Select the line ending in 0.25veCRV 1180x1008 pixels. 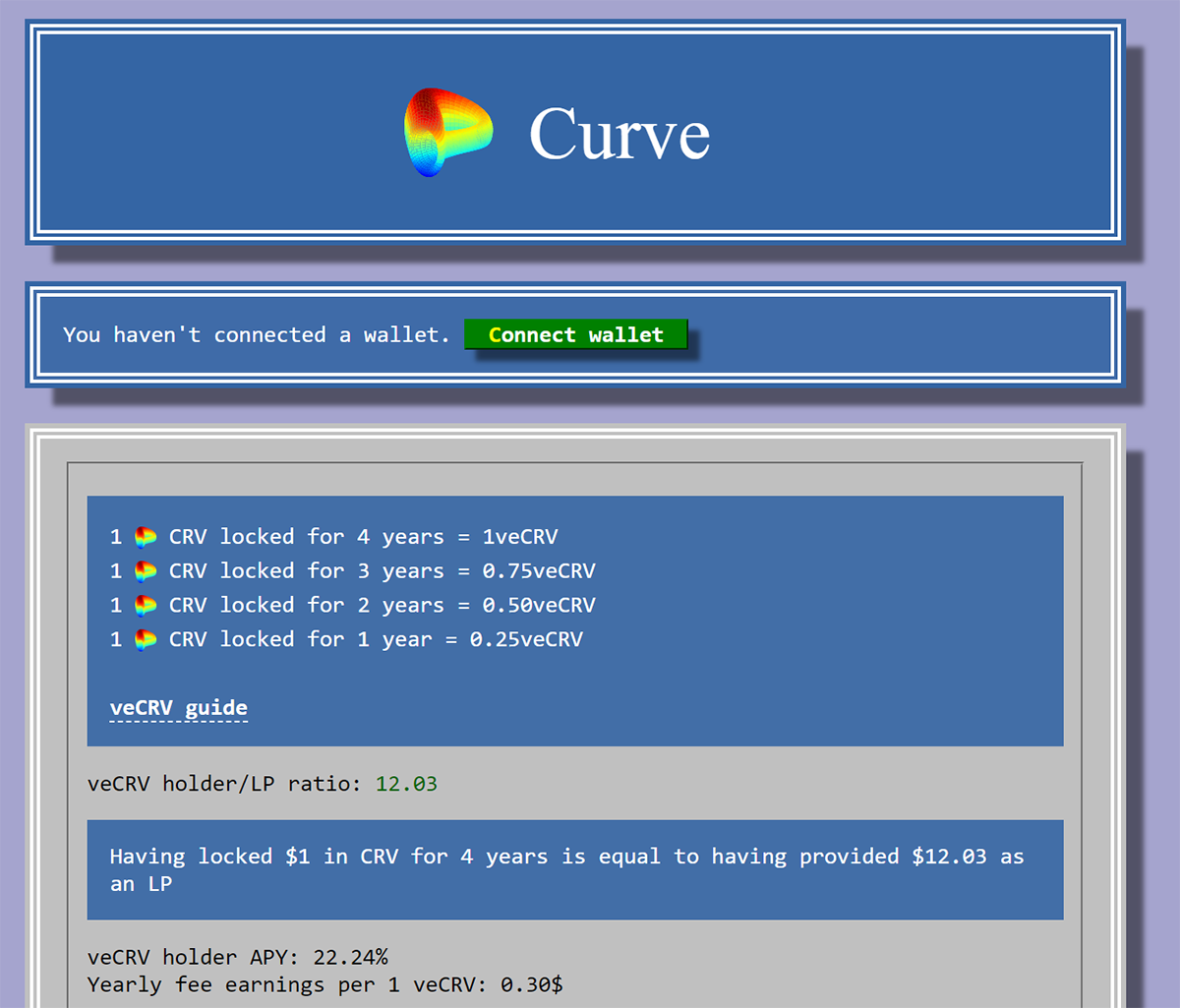point(347,640)
